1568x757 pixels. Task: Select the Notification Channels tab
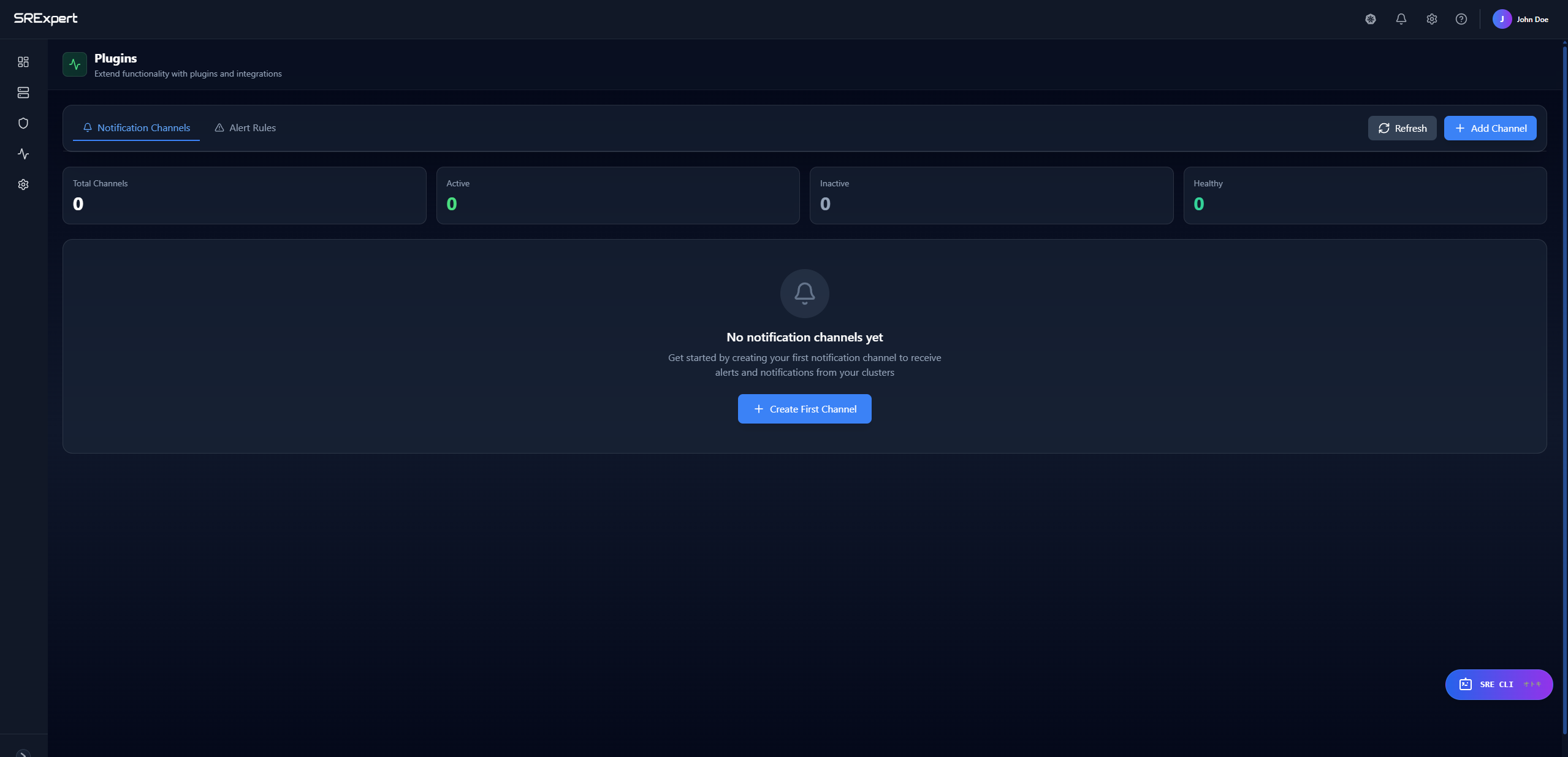(136, 127)
